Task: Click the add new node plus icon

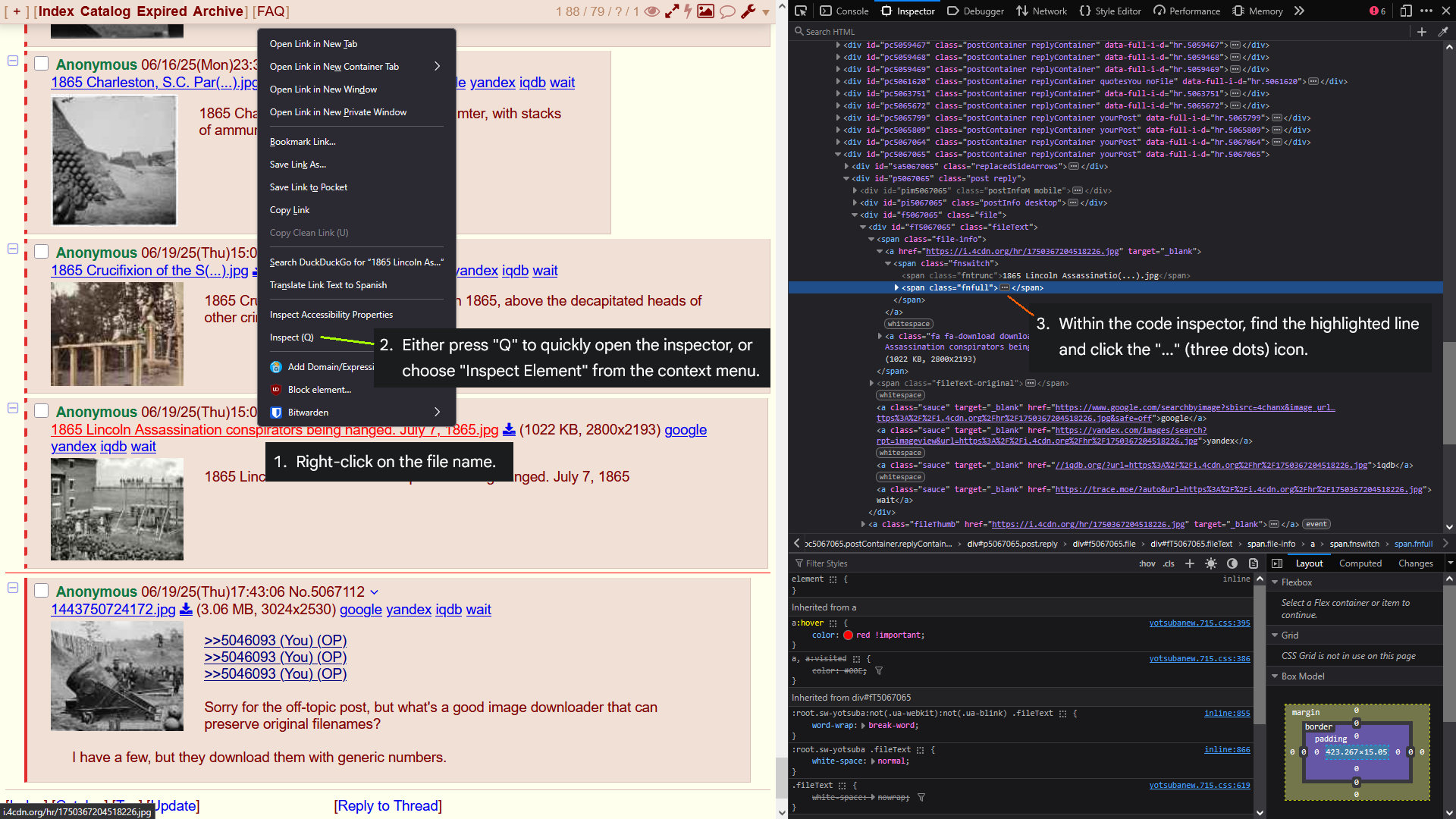Action: pyautogui.click(x=1422, y=31)
